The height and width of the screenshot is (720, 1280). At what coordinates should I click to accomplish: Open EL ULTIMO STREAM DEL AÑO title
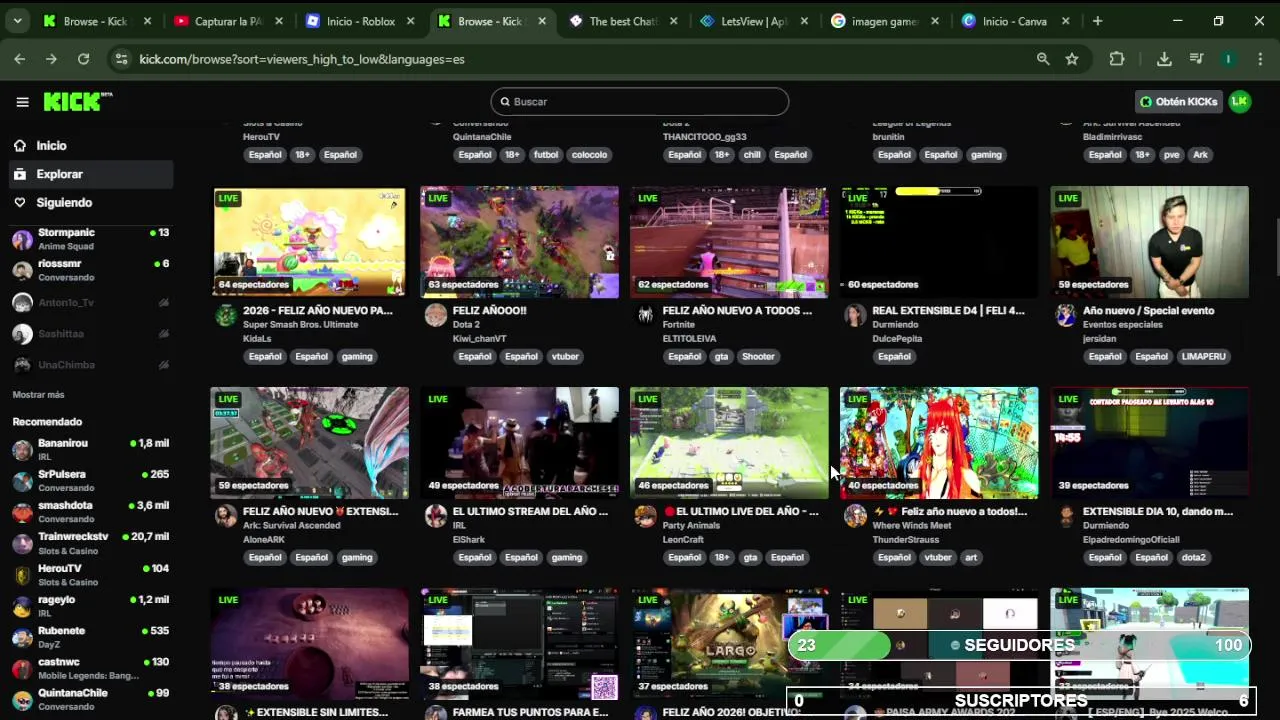530,511
